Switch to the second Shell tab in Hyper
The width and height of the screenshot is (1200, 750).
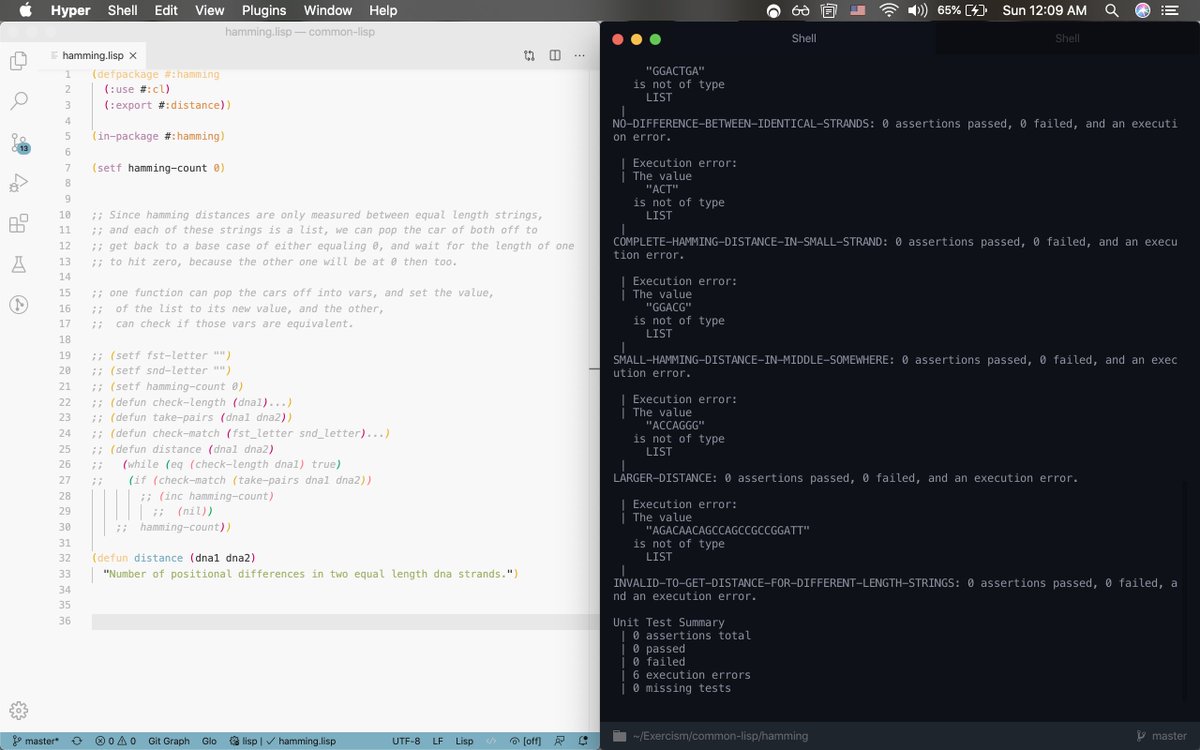[1067, 39]
